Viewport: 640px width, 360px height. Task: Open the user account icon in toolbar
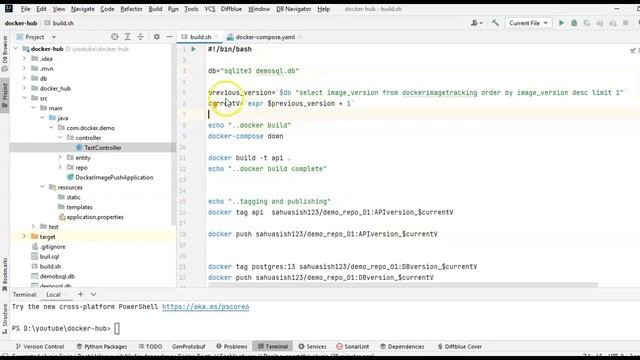pos(476,23)
